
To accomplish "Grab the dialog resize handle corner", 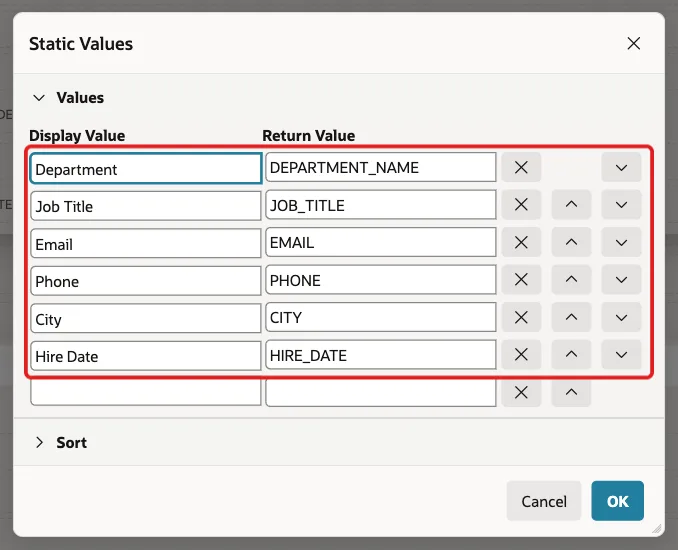I will pos(657,528).
